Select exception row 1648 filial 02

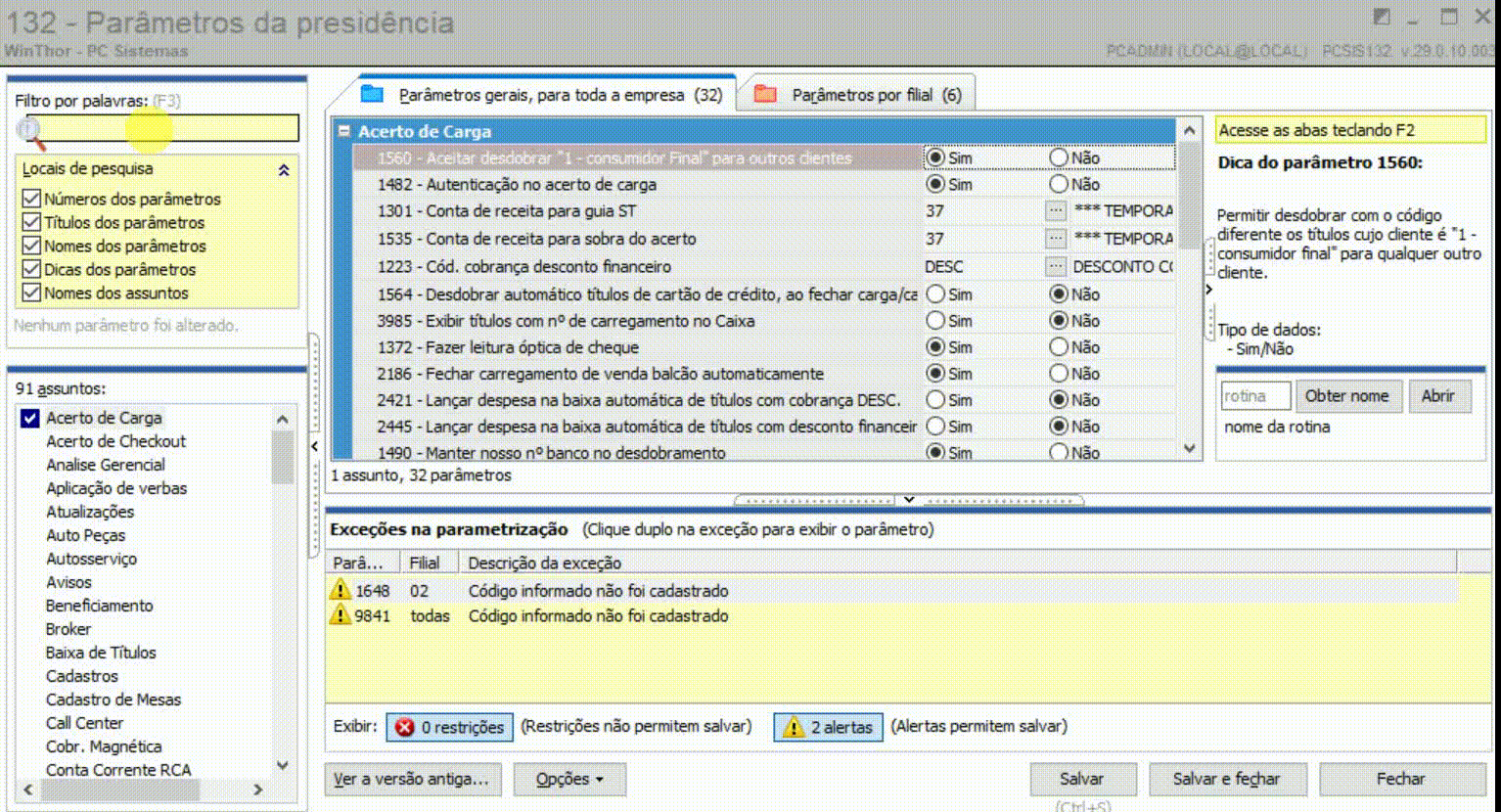(892, 591)
